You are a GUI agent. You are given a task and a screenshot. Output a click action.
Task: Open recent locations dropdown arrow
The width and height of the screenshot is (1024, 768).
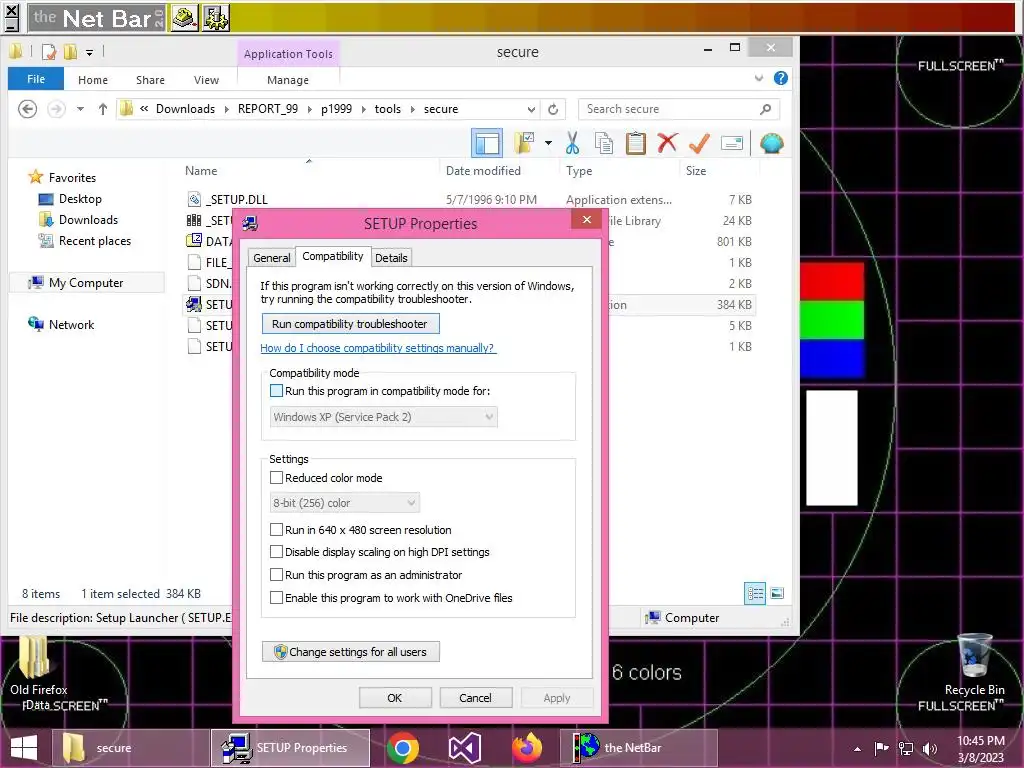coord(80,109)
